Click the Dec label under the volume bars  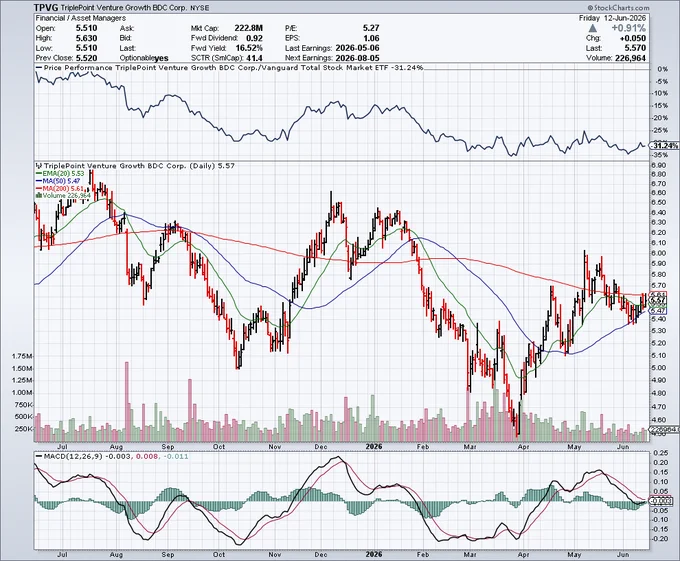(321, 447)
